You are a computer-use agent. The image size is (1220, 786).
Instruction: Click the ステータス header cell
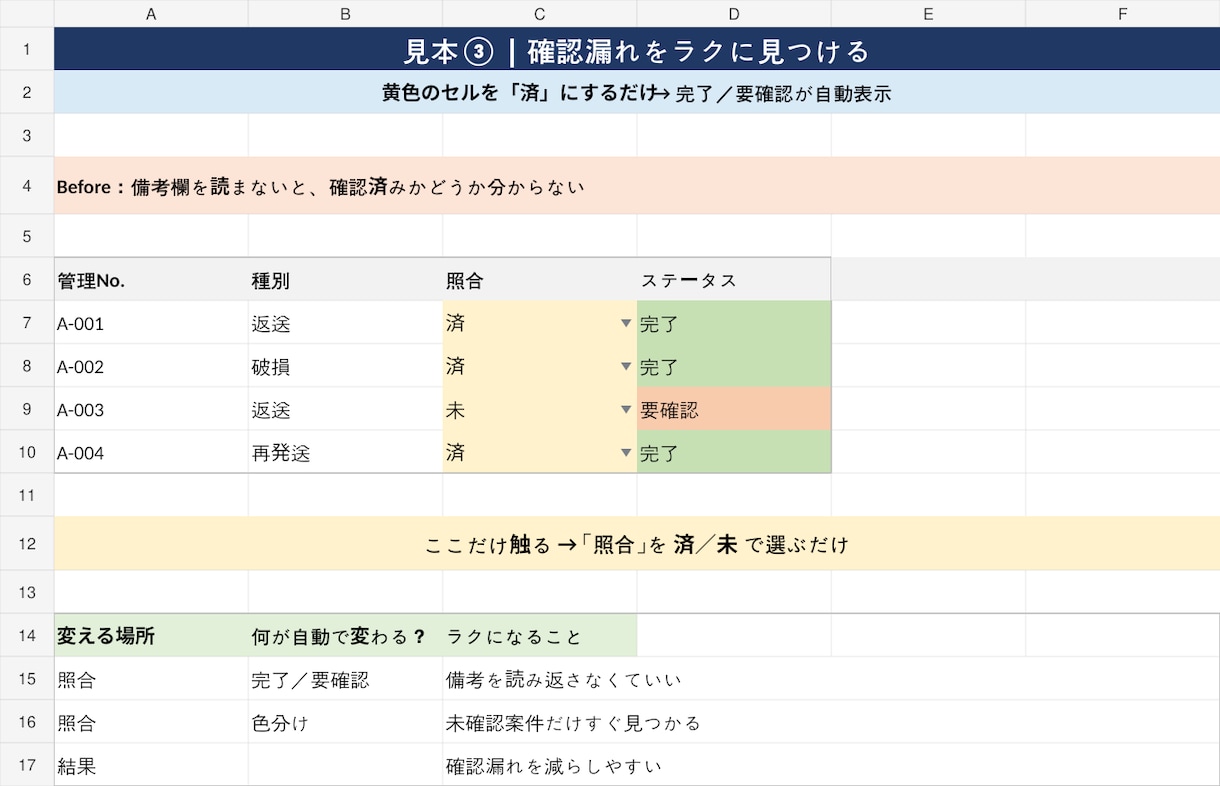[x=734, y=280]
